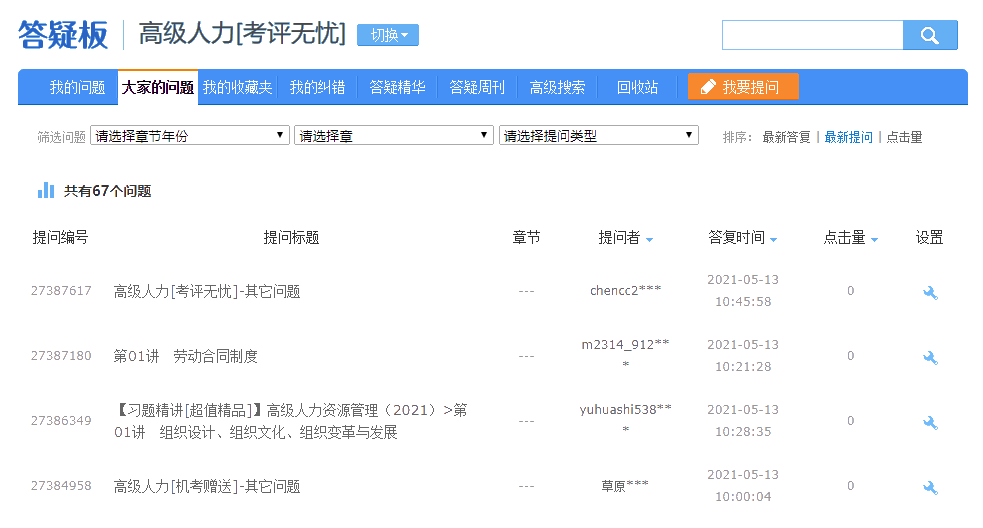Click reply time 2021-05-13 10:28:35
The width and height of the screenshot is (983, 528).
(x=743, y=420)
